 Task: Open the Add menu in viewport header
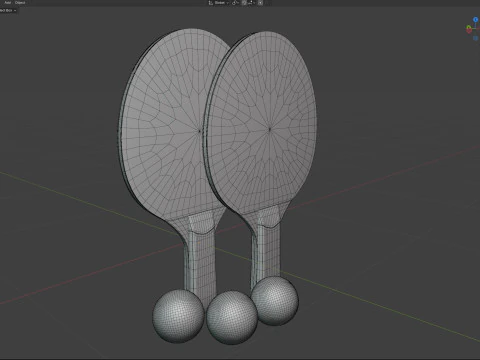(7, 2)
